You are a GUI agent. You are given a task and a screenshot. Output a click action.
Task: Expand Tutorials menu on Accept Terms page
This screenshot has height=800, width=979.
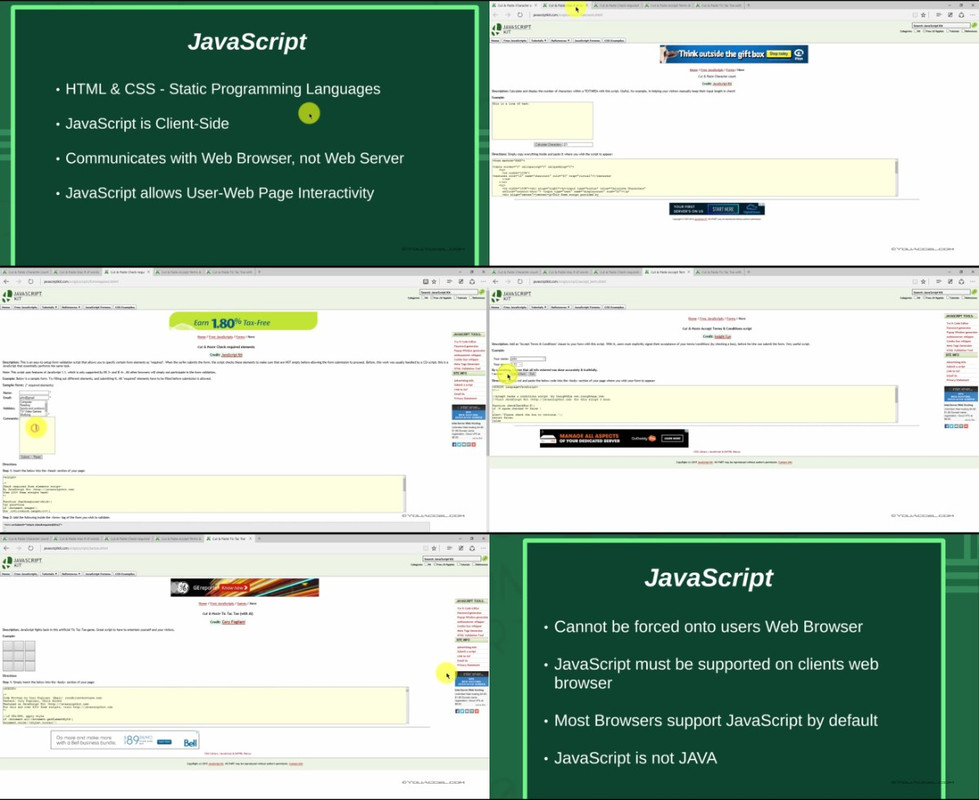[538, 307]
